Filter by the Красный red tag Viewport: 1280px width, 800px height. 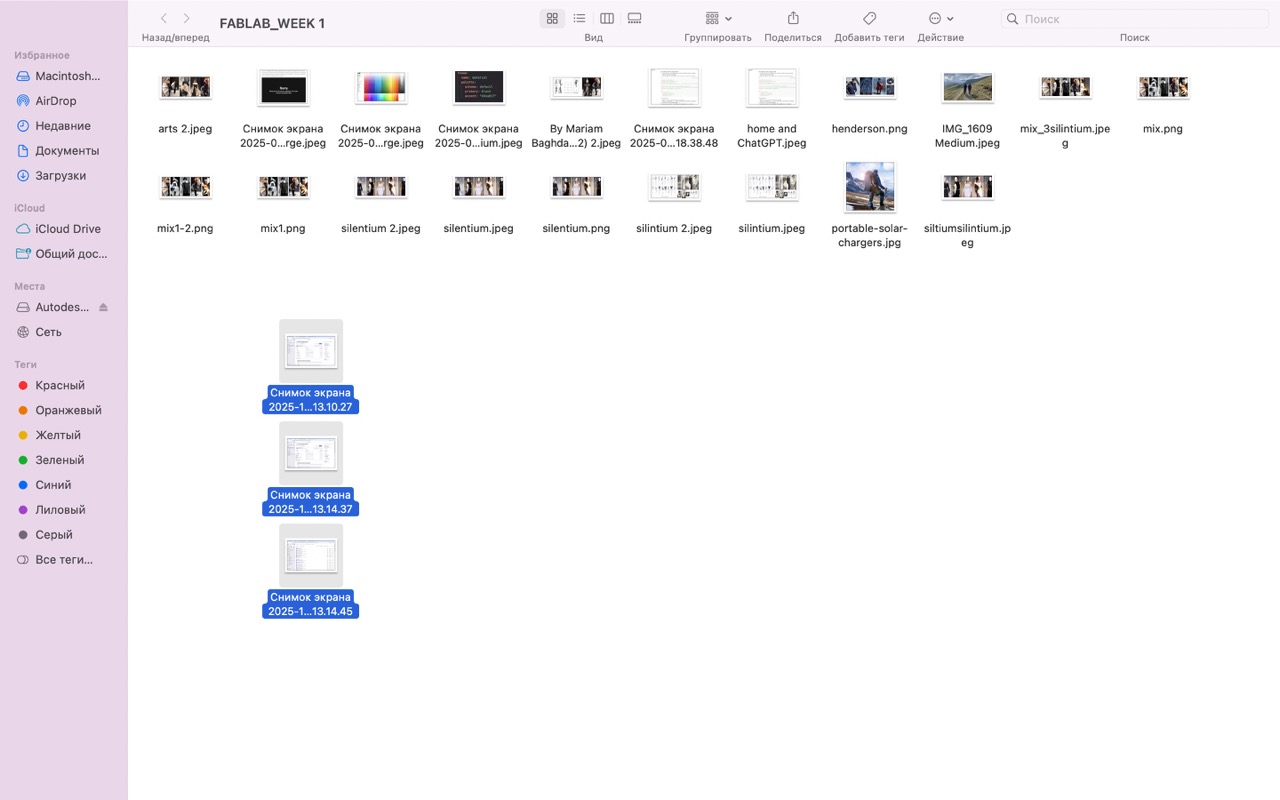[x=59, y=386]
